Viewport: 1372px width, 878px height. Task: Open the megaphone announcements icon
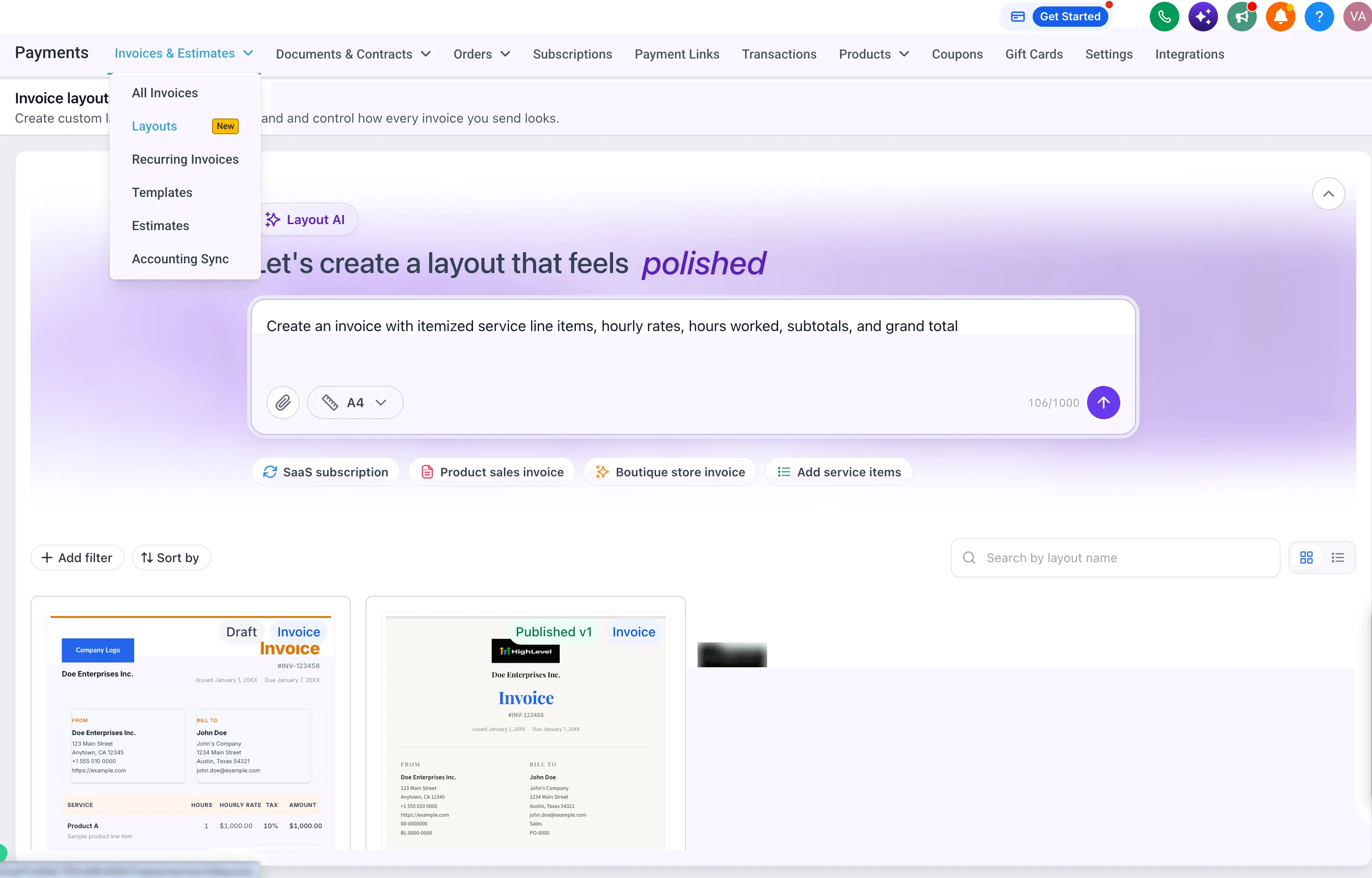click(1242, 17)
